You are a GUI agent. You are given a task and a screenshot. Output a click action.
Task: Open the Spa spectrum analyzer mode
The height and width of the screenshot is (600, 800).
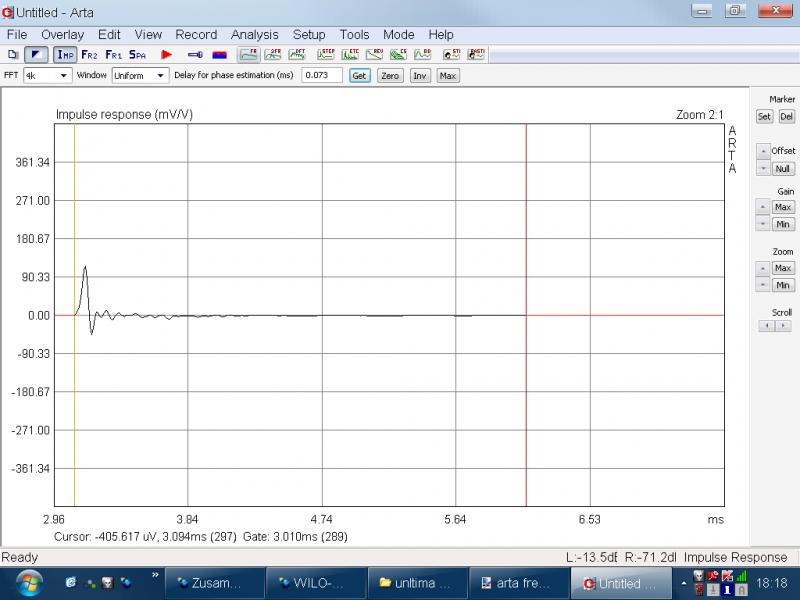138,54
